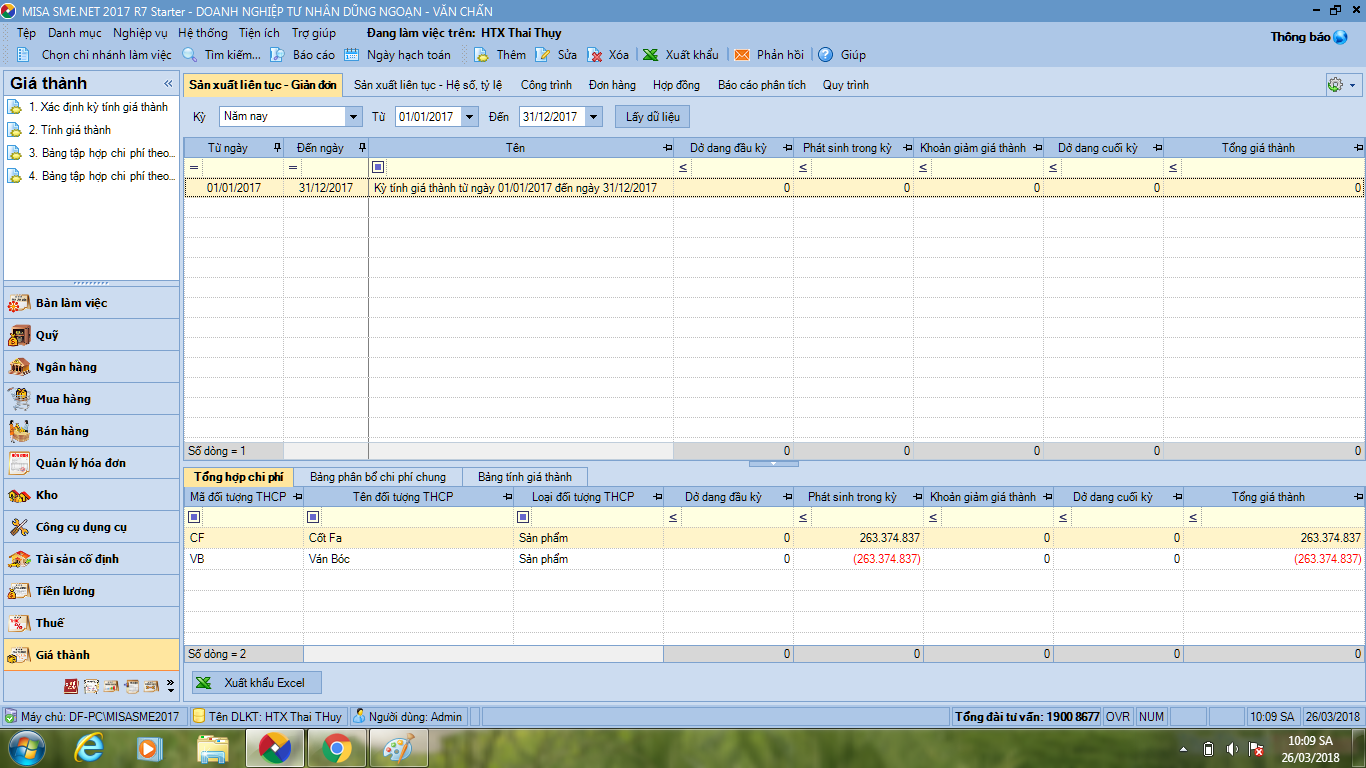Open Tài sản cố định module
Viewport: 1366px width, 768px height.
click(92, 559)
